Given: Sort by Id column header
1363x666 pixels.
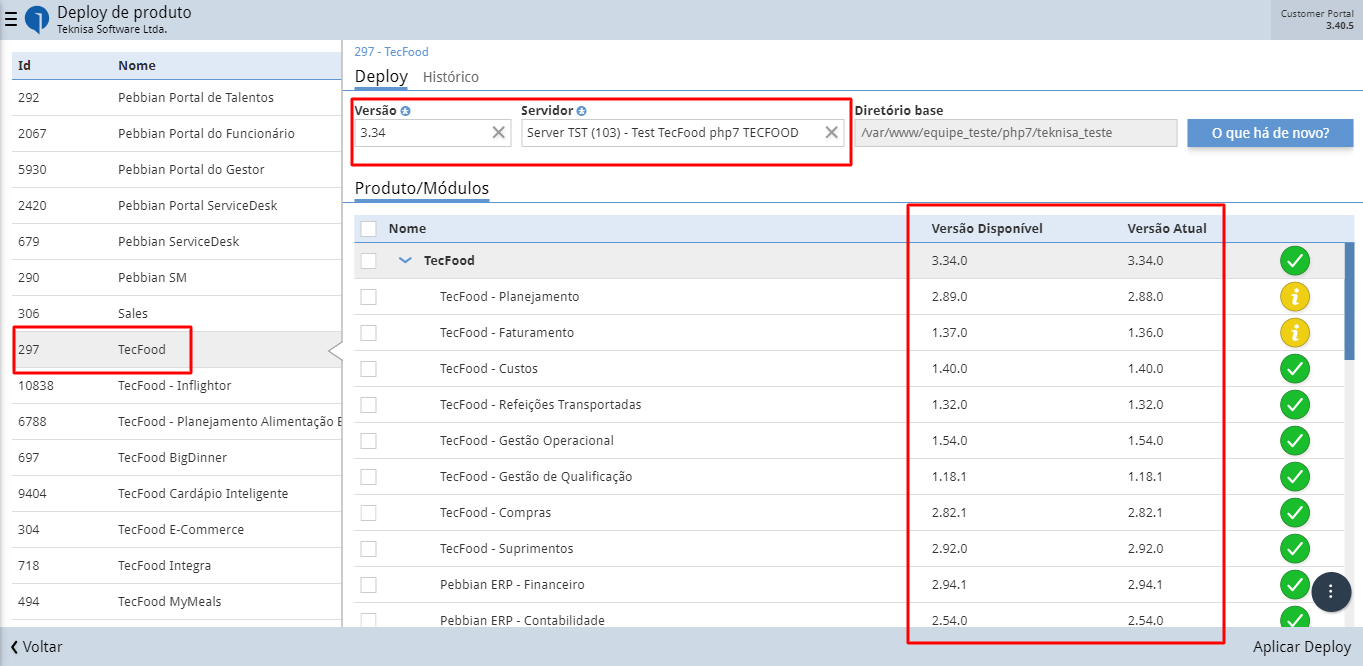Looking at the screenshot, I should click(x=24, y=66).
